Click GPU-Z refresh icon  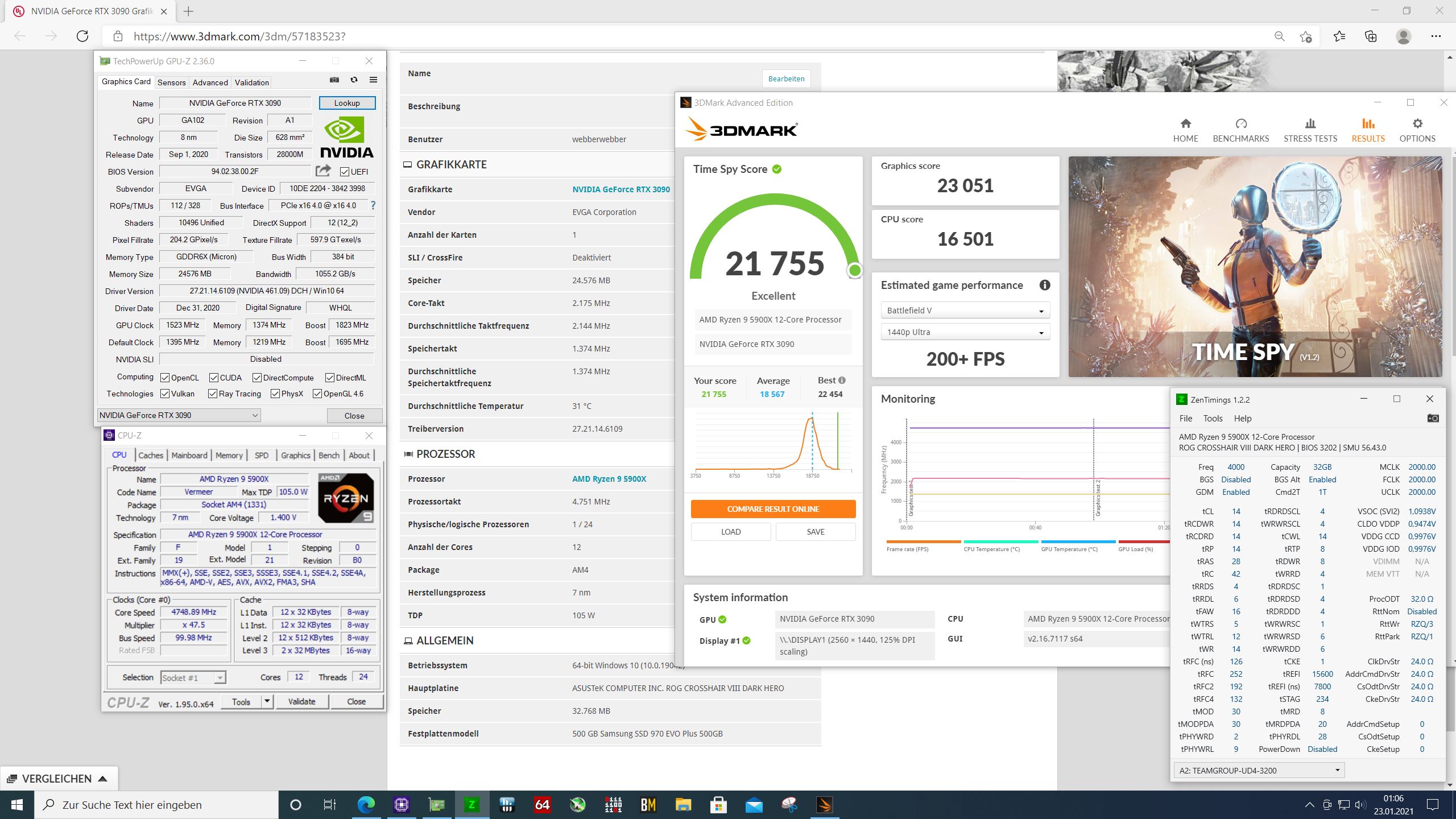pyautogui.click(x=354, y=80)
